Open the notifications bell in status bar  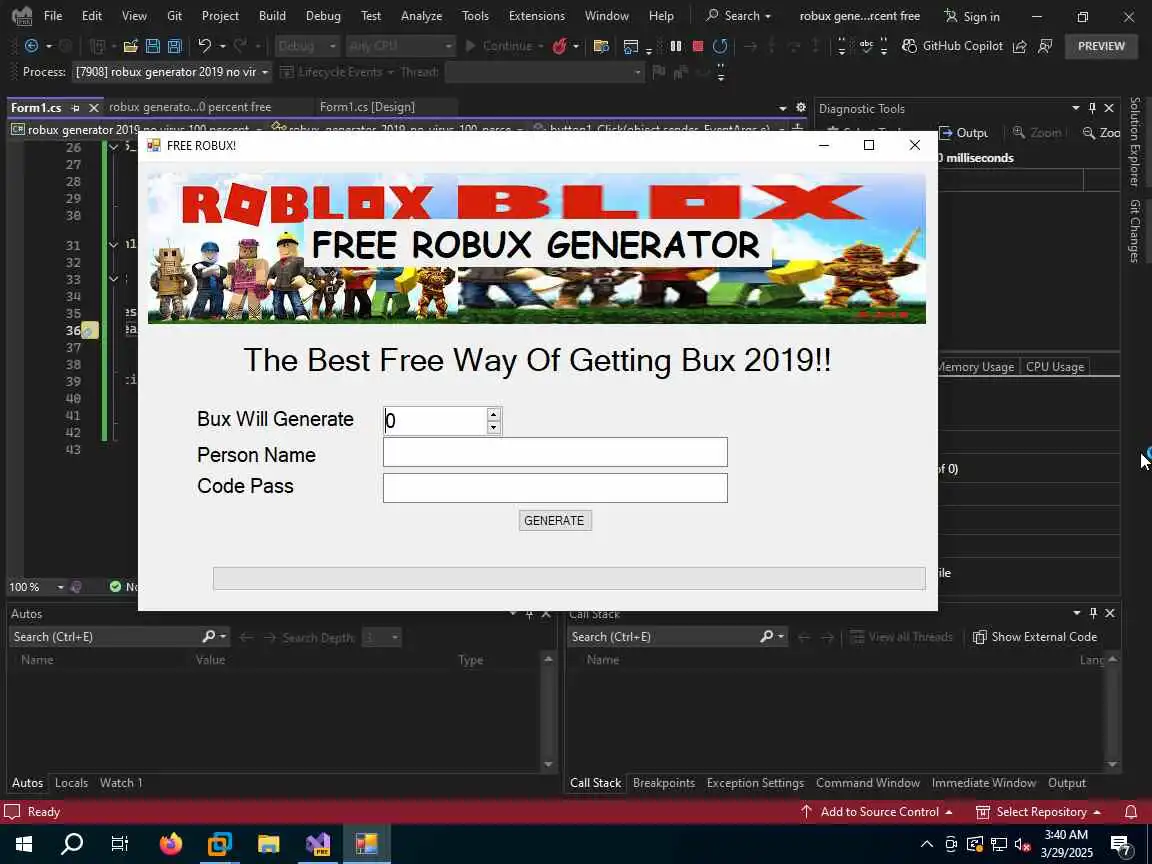click(1131, 811)
